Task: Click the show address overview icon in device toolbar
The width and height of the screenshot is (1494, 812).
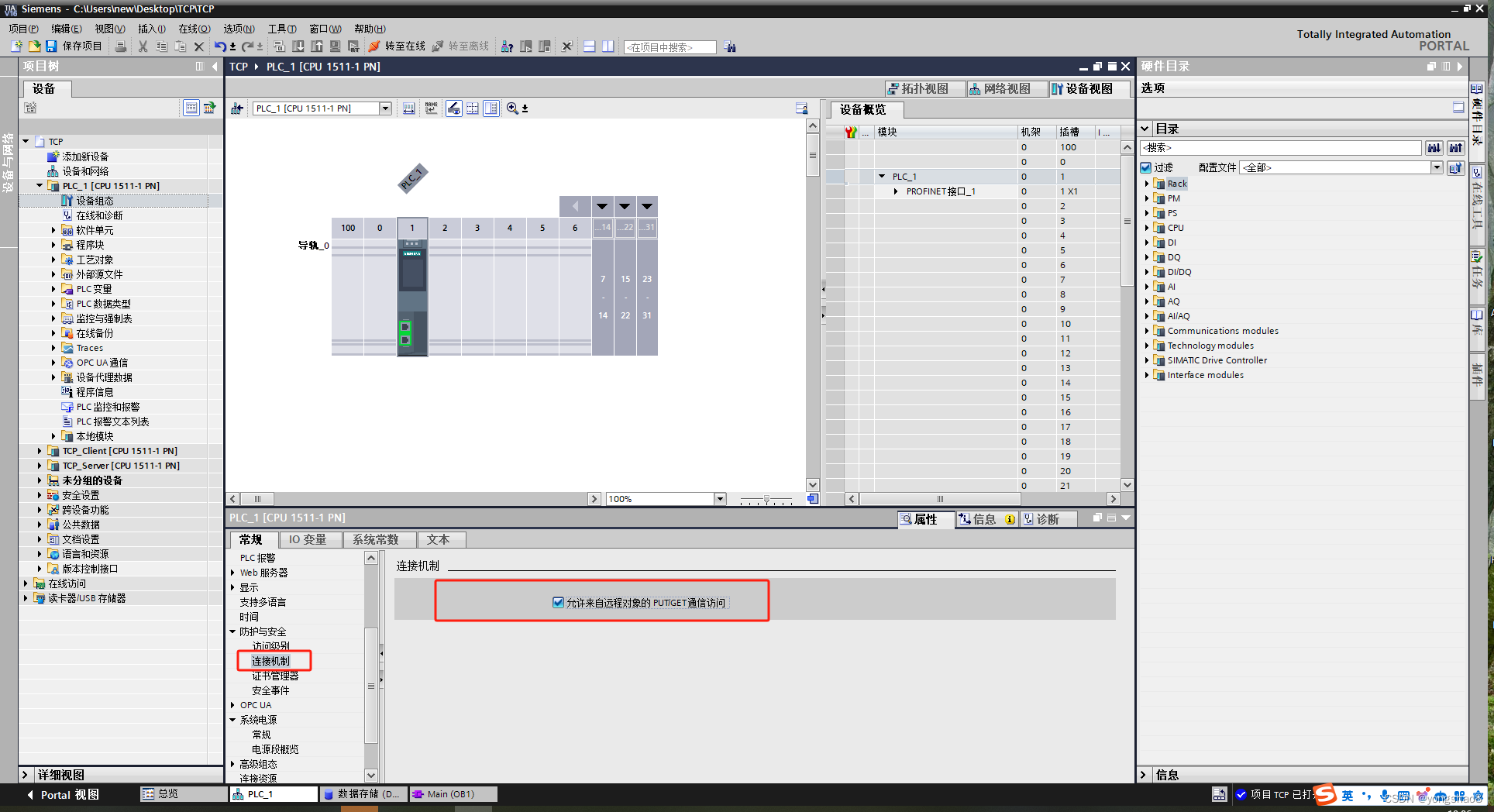Action: click(408, 108)
